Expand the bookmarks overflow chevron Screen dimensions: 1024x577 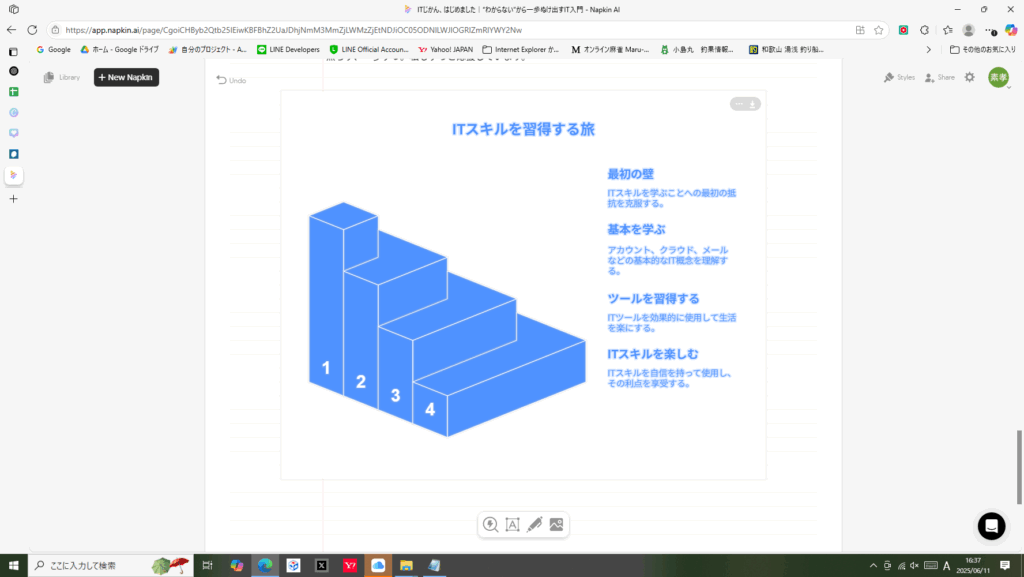click(928, 49)
